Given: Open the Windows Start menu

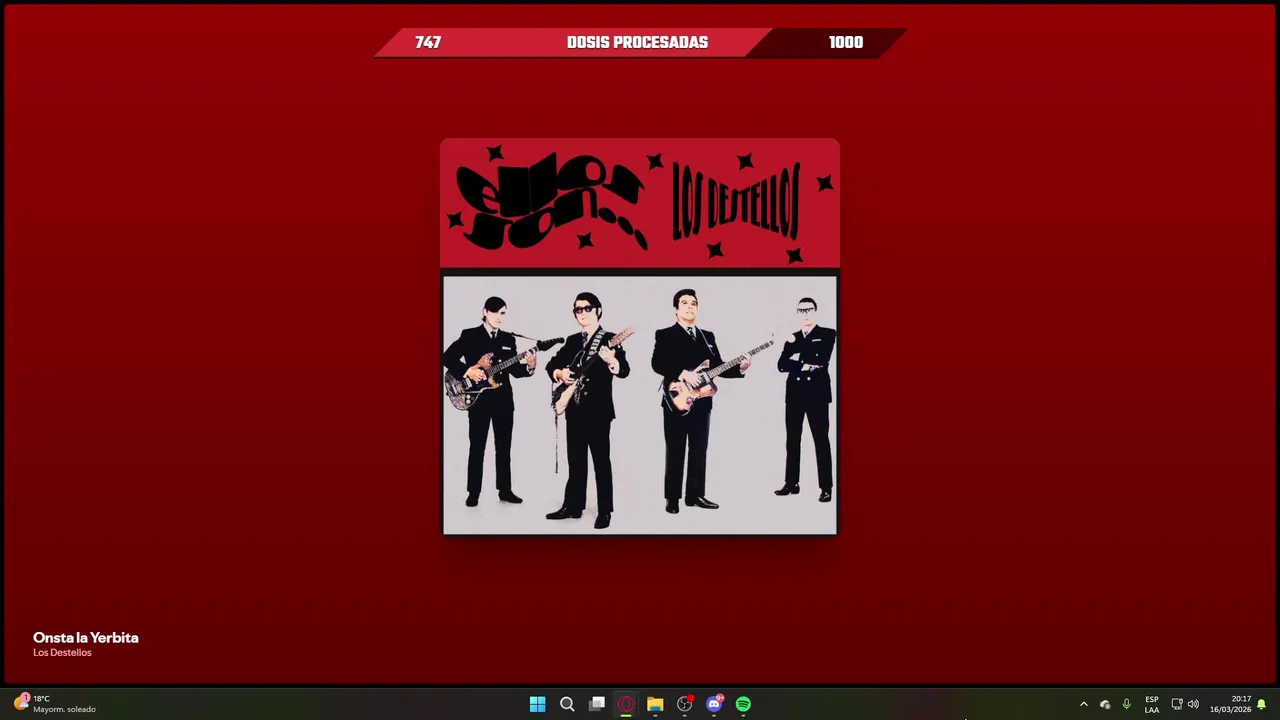Looking at the screenshot, I should [537, 704].
